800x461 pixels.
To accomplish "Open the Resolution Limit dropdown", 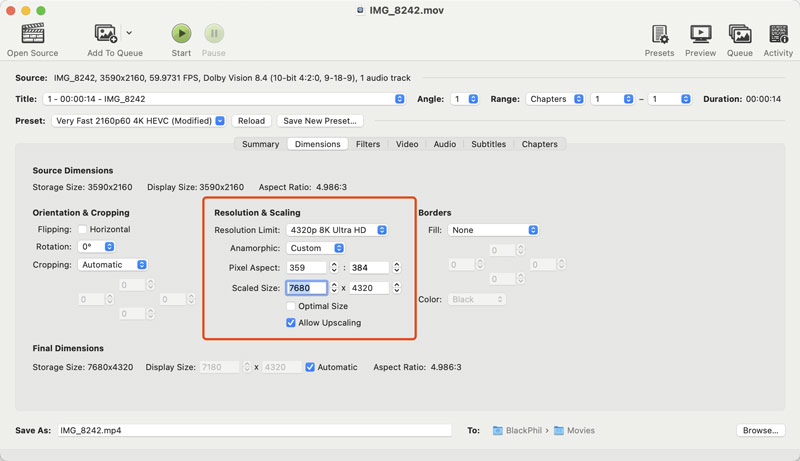I will click(x=336, y=230).
